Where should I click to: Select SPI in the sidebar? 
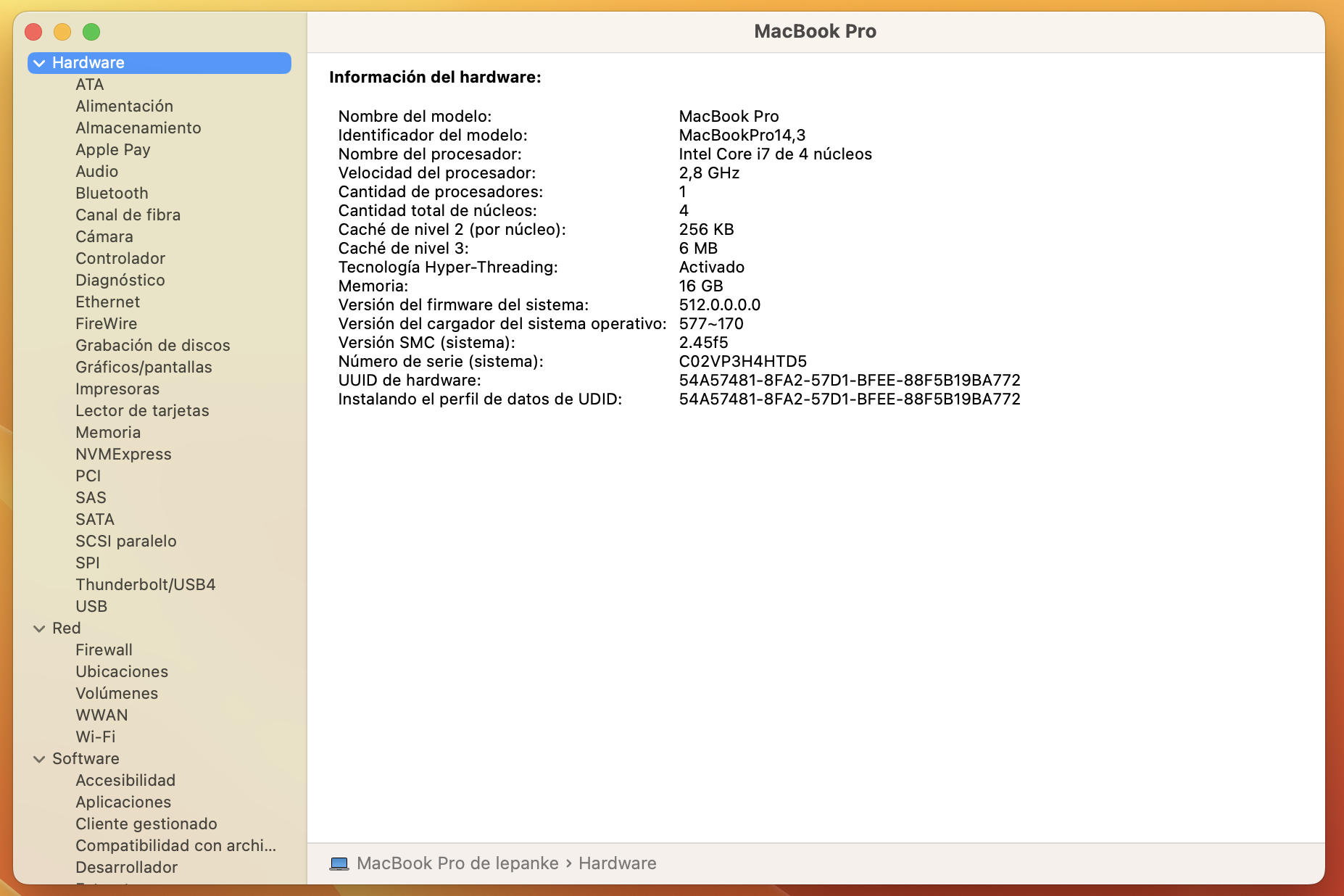tap(88, 563)
